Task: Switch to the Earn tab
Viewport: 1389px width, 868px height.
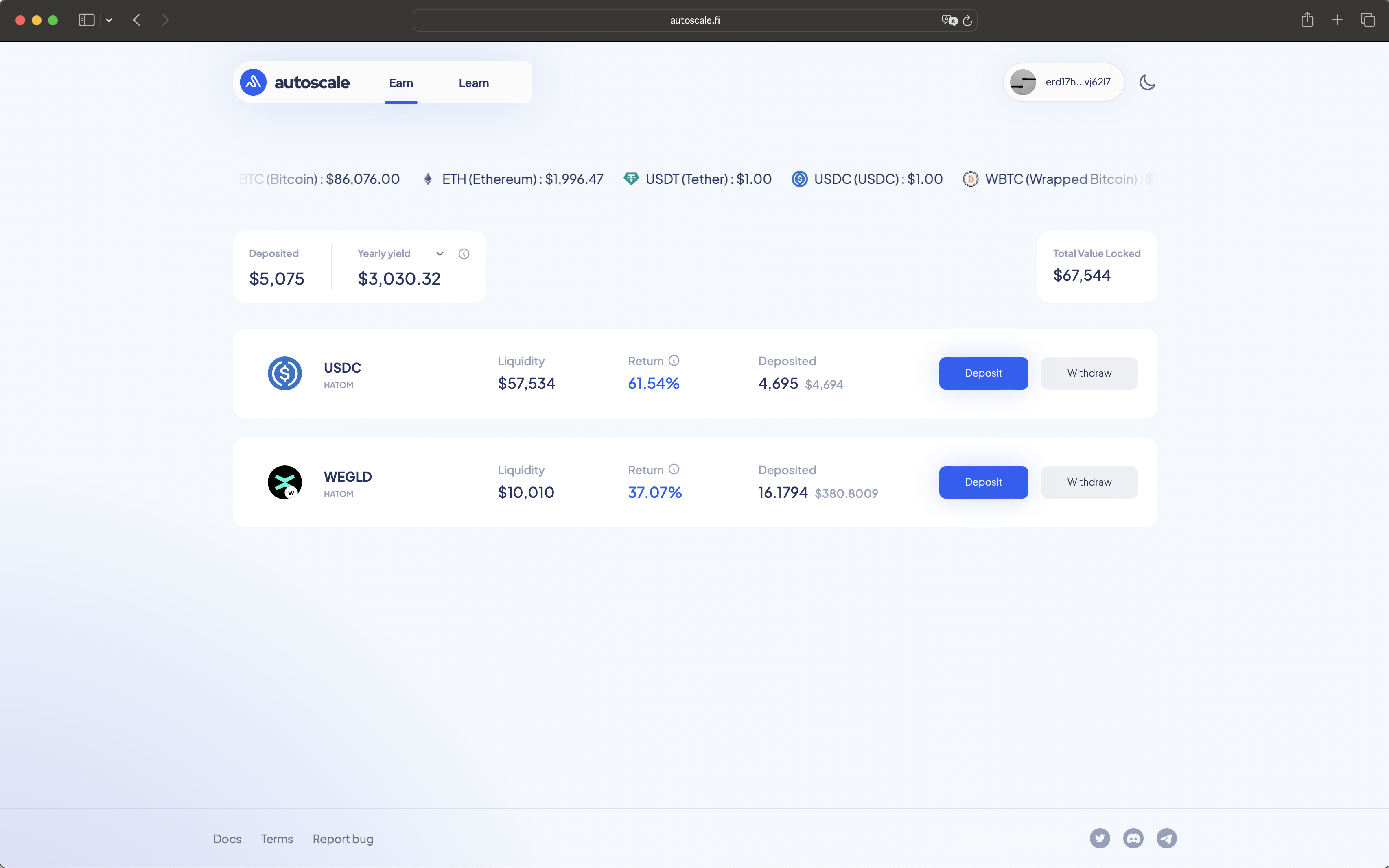Action: [401, 83]
